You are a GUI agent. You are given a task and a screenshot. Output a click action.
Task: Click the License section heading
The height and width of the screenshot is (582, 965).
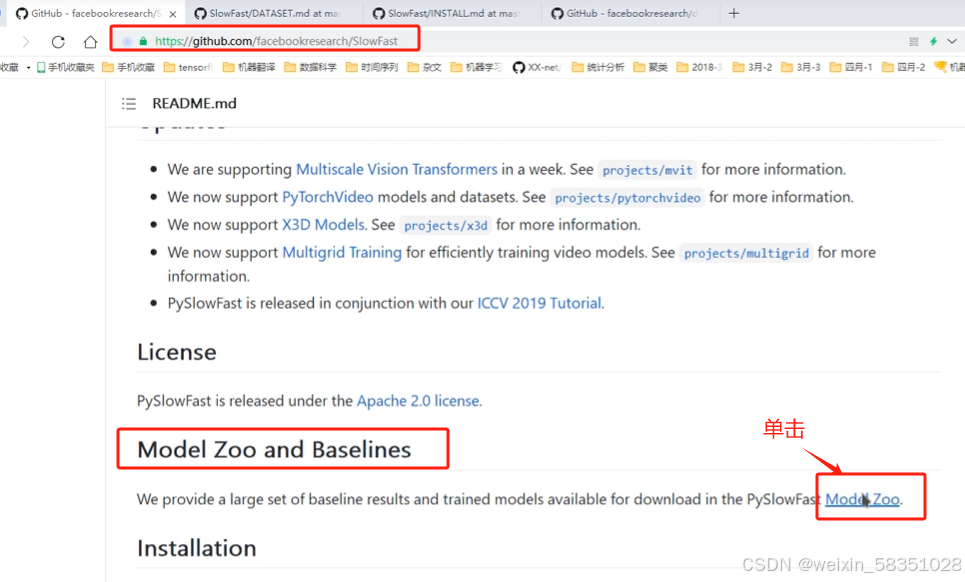(177, 353)
